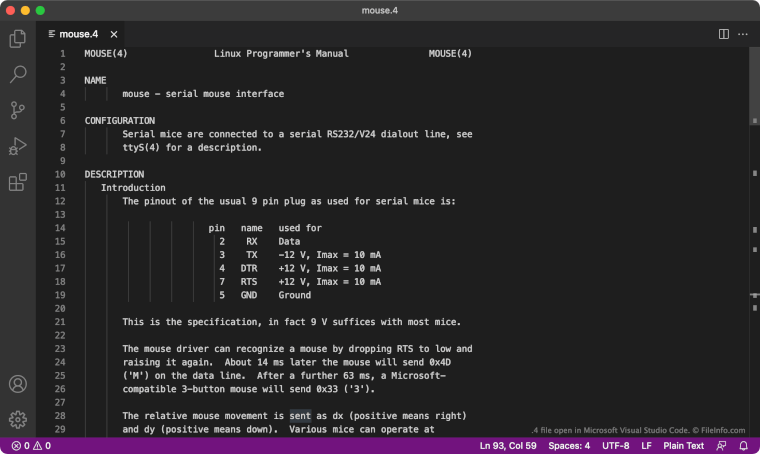Open the Extensions view

point(17,182)
